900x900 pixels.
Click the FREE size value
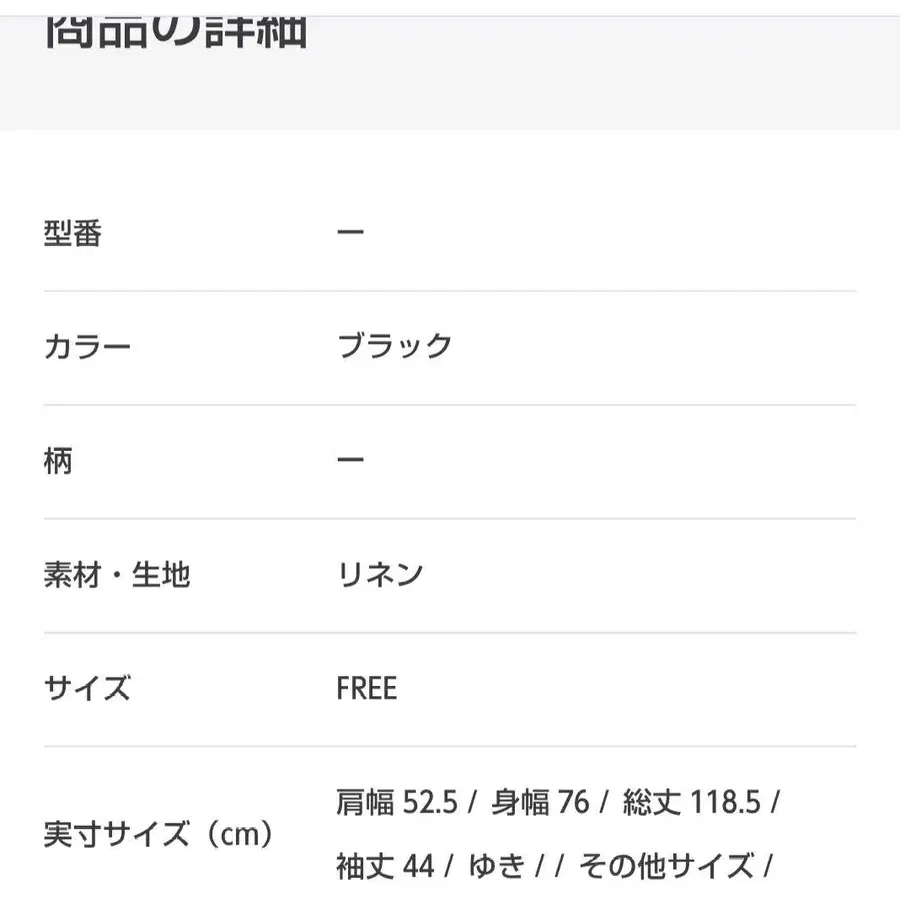coord(367,688)
